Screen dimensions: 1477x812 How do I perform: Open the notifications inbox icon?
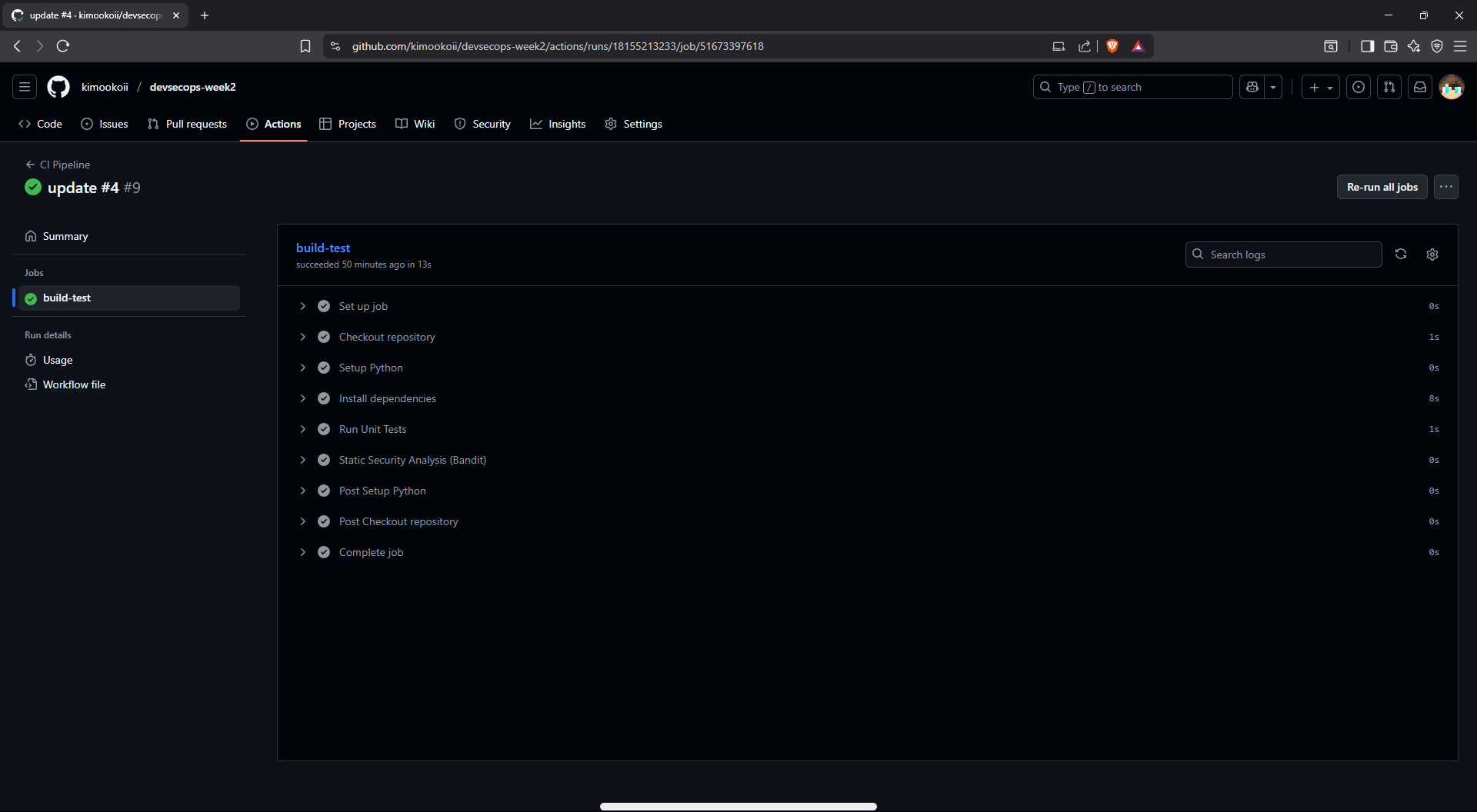coord(1420,87)
